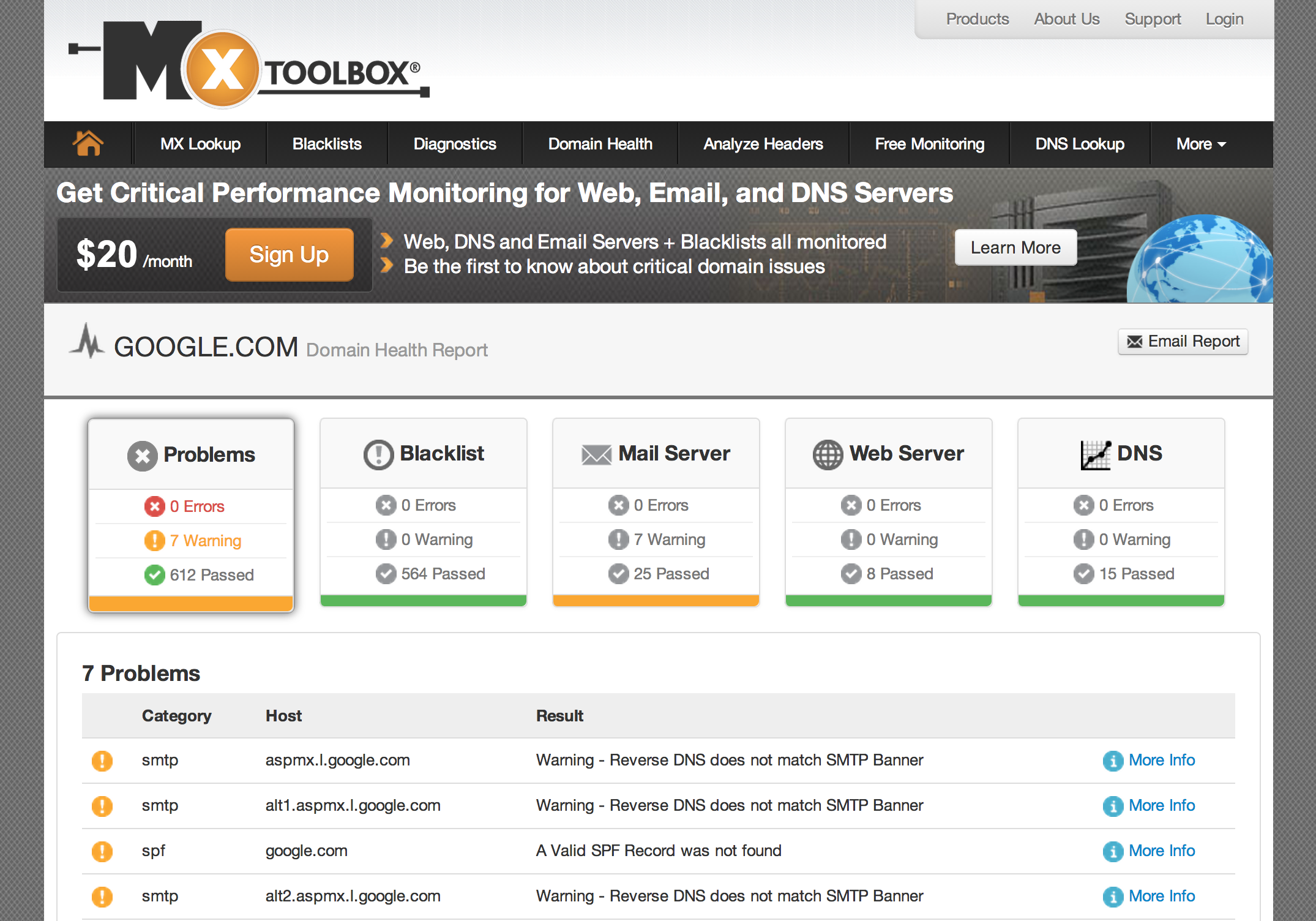
Task: Click the Web Server globe icon
Action: tap(828, 454)
